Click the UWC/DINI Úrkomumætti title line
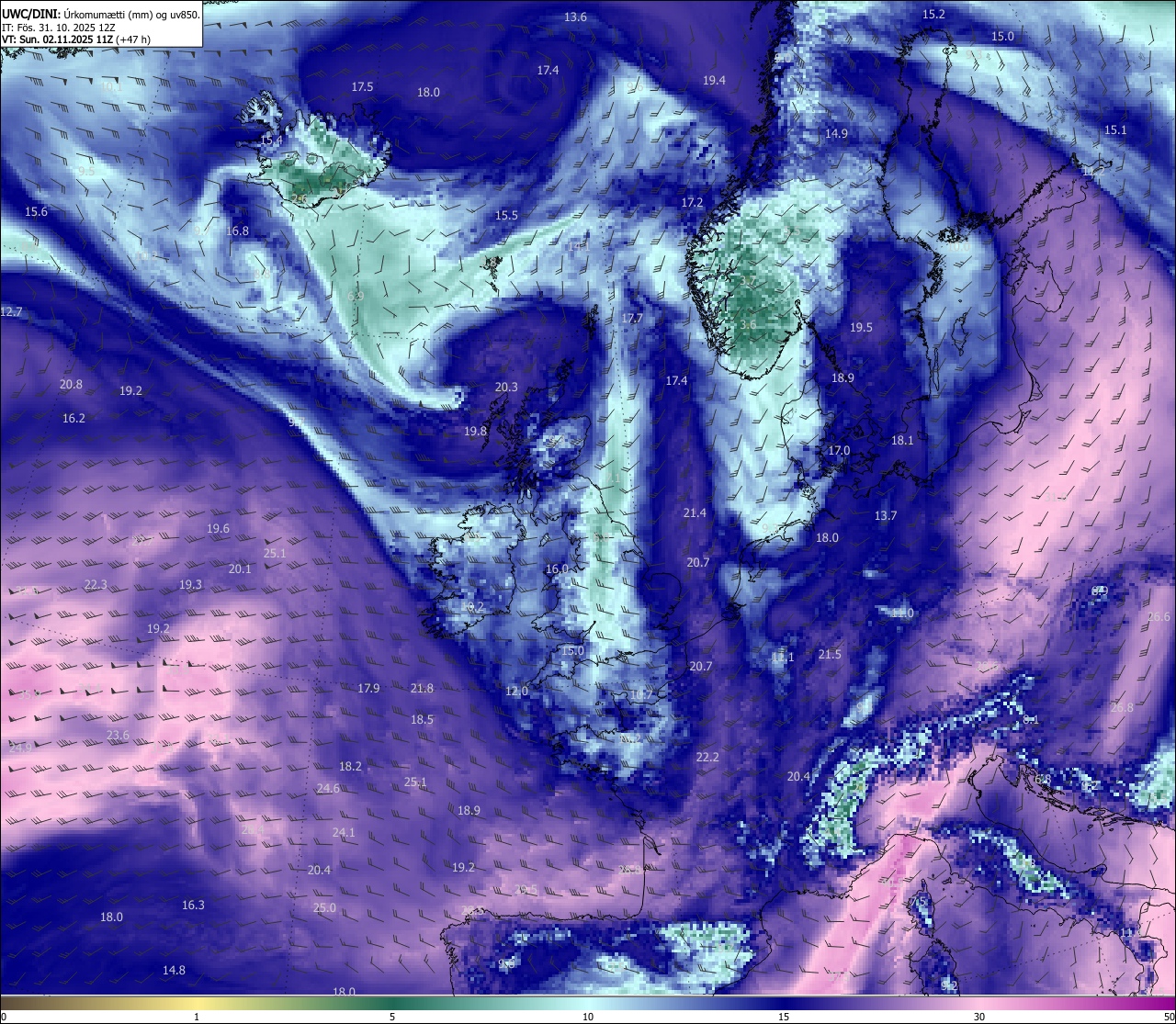 pyautogui.click(x=100, y=14)
